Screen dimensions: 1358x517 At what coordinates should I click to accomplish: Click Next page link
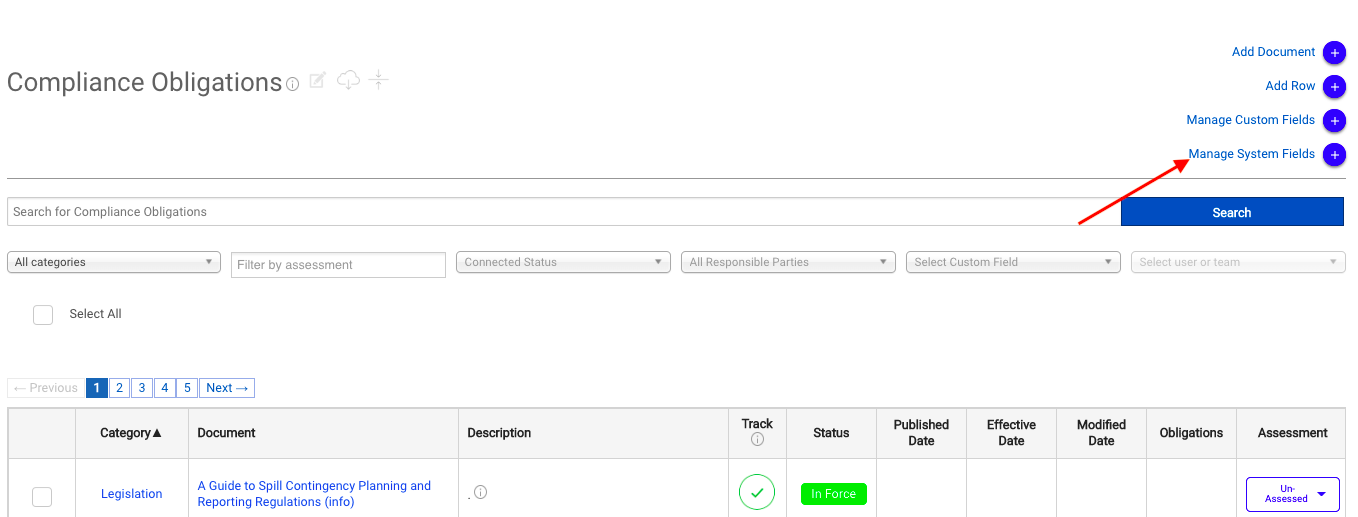click(227, 388)
